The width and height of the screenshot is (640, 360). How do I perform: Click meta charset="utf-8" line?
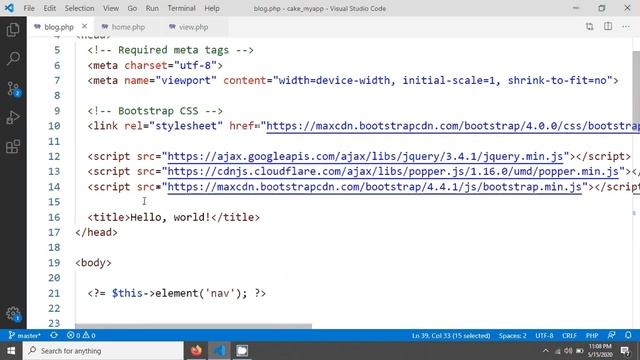tap(155, 65)
